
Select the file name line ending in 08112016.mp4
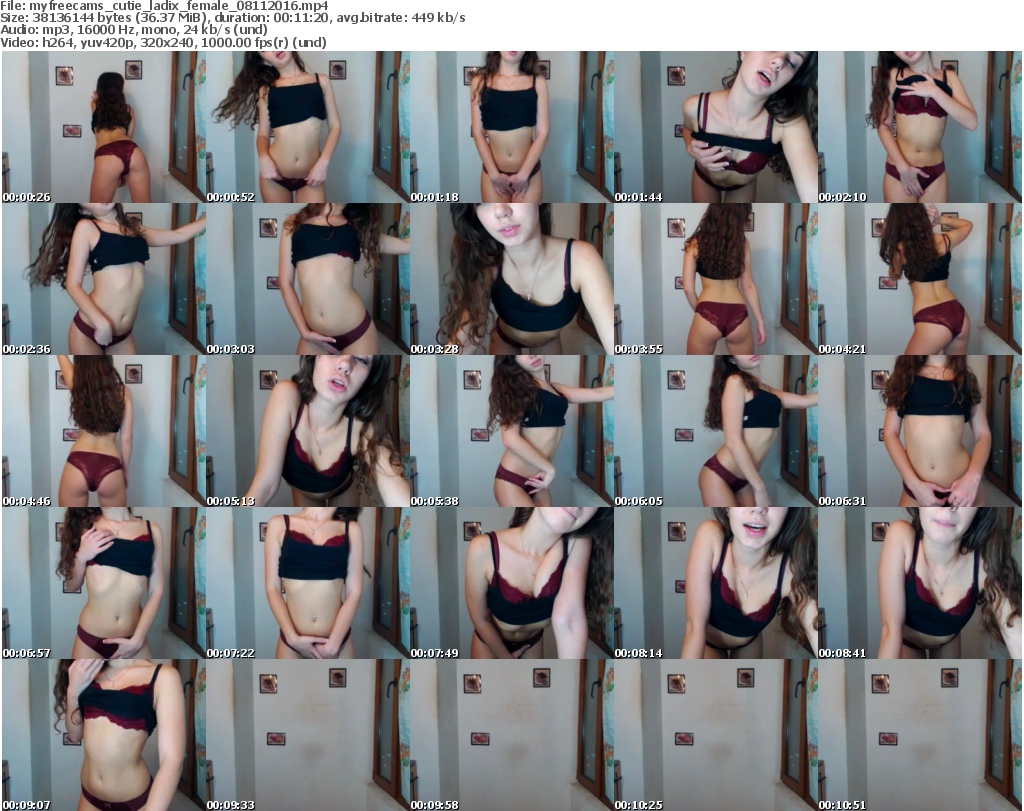(164, 6)
